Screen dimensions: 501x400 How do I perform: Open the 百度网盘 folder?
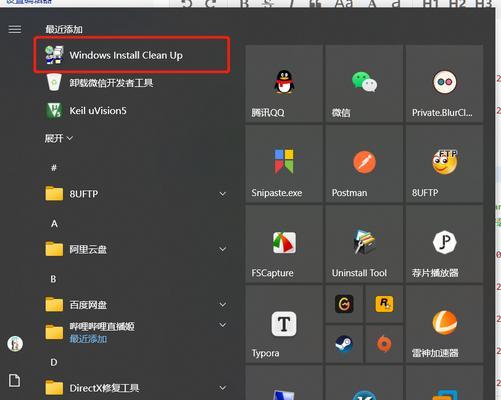(132, 305)
